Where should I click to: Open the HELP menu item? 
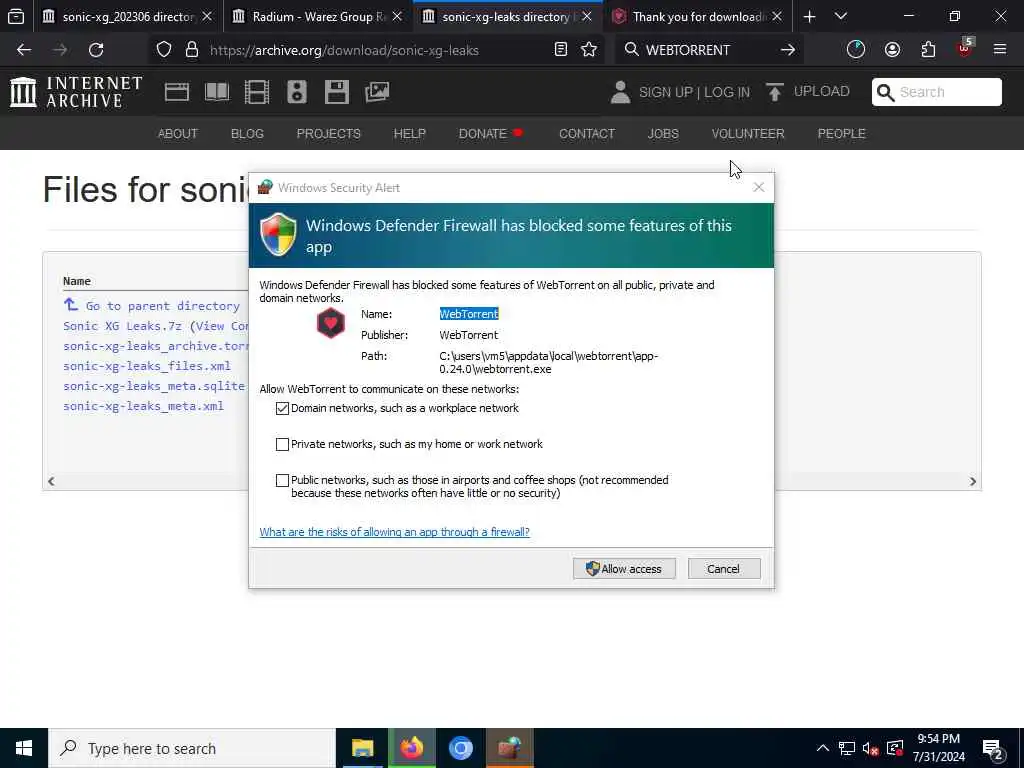click(x=409, y=133)
